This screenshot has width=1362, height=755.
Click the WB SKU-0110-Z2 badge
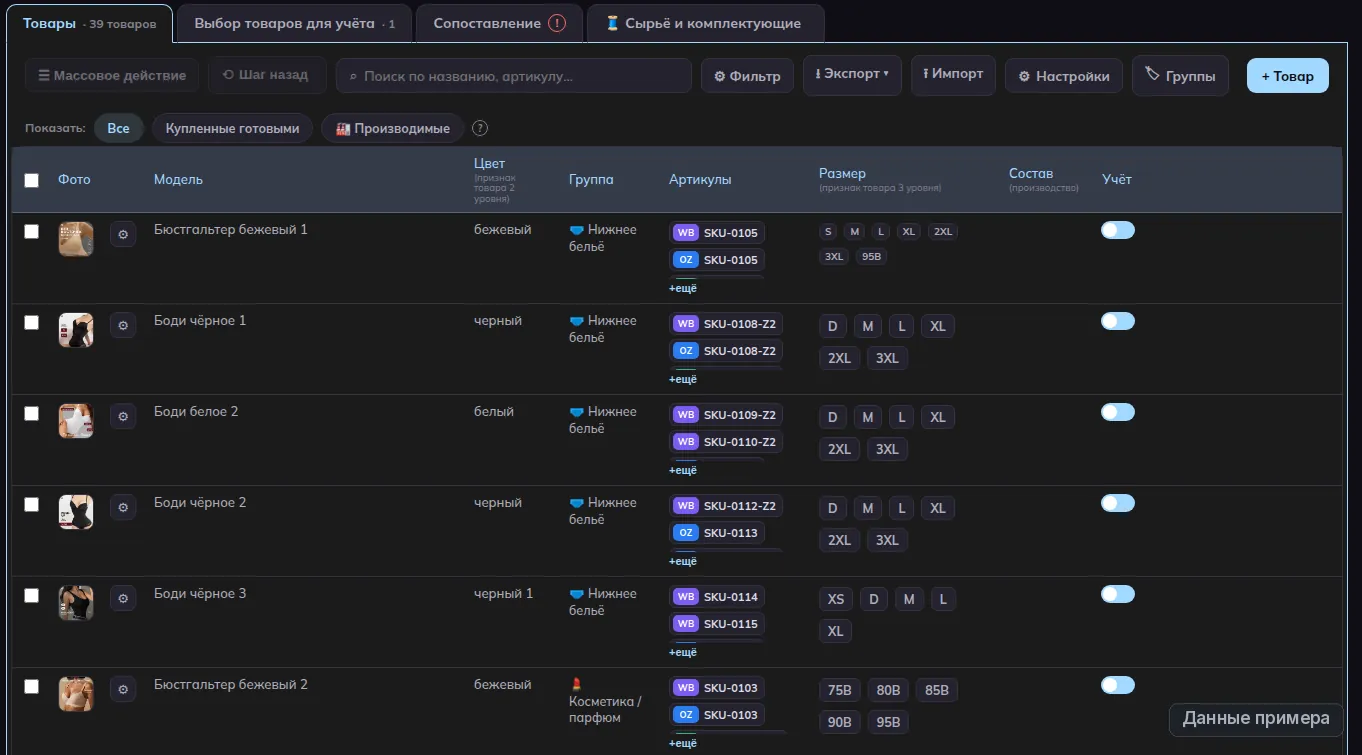726,441
